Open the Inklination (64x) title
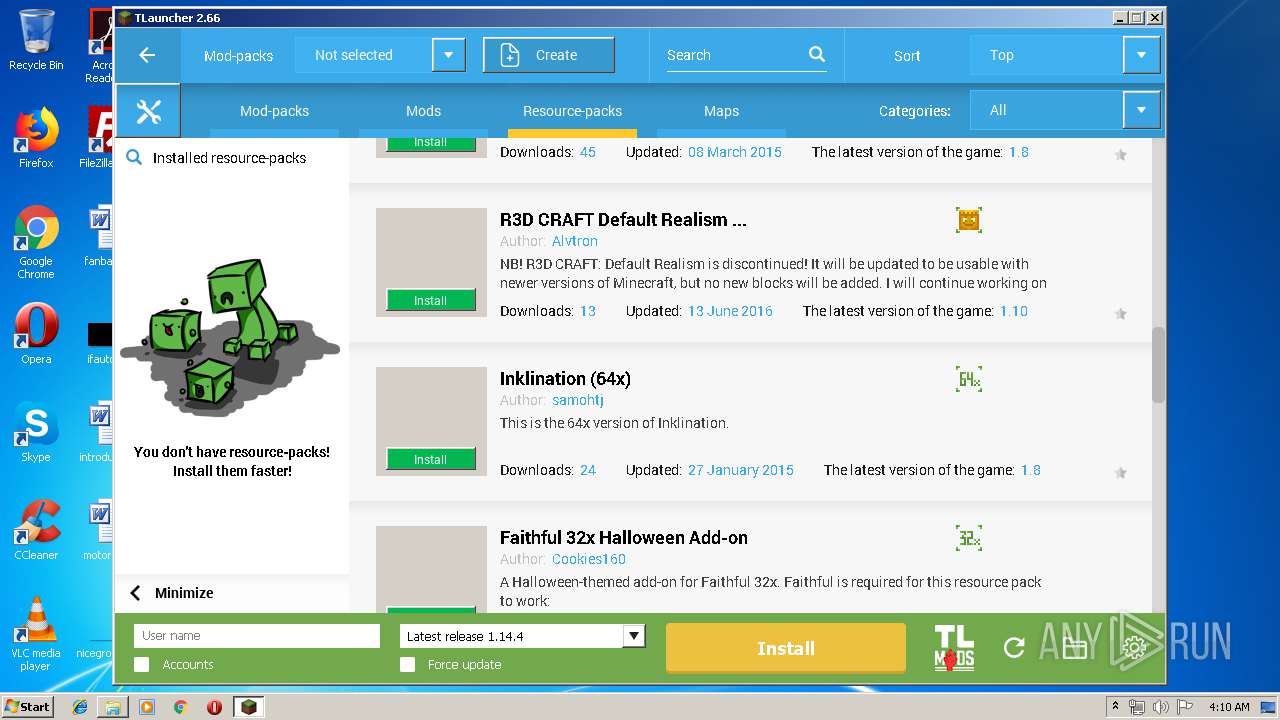The image size is (1280, 720). pyautogui.click(x=565, y=378)
